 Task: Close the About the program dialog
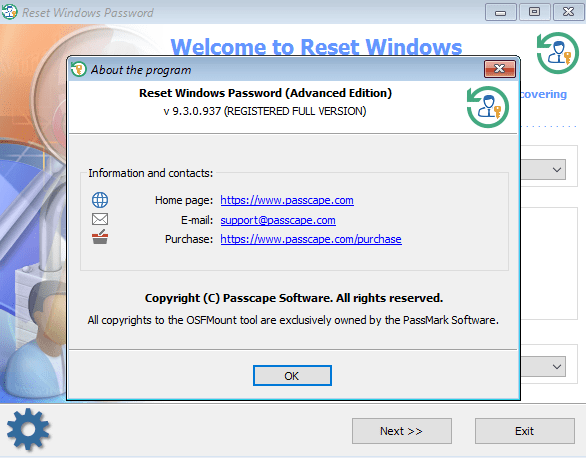[500, 69]
